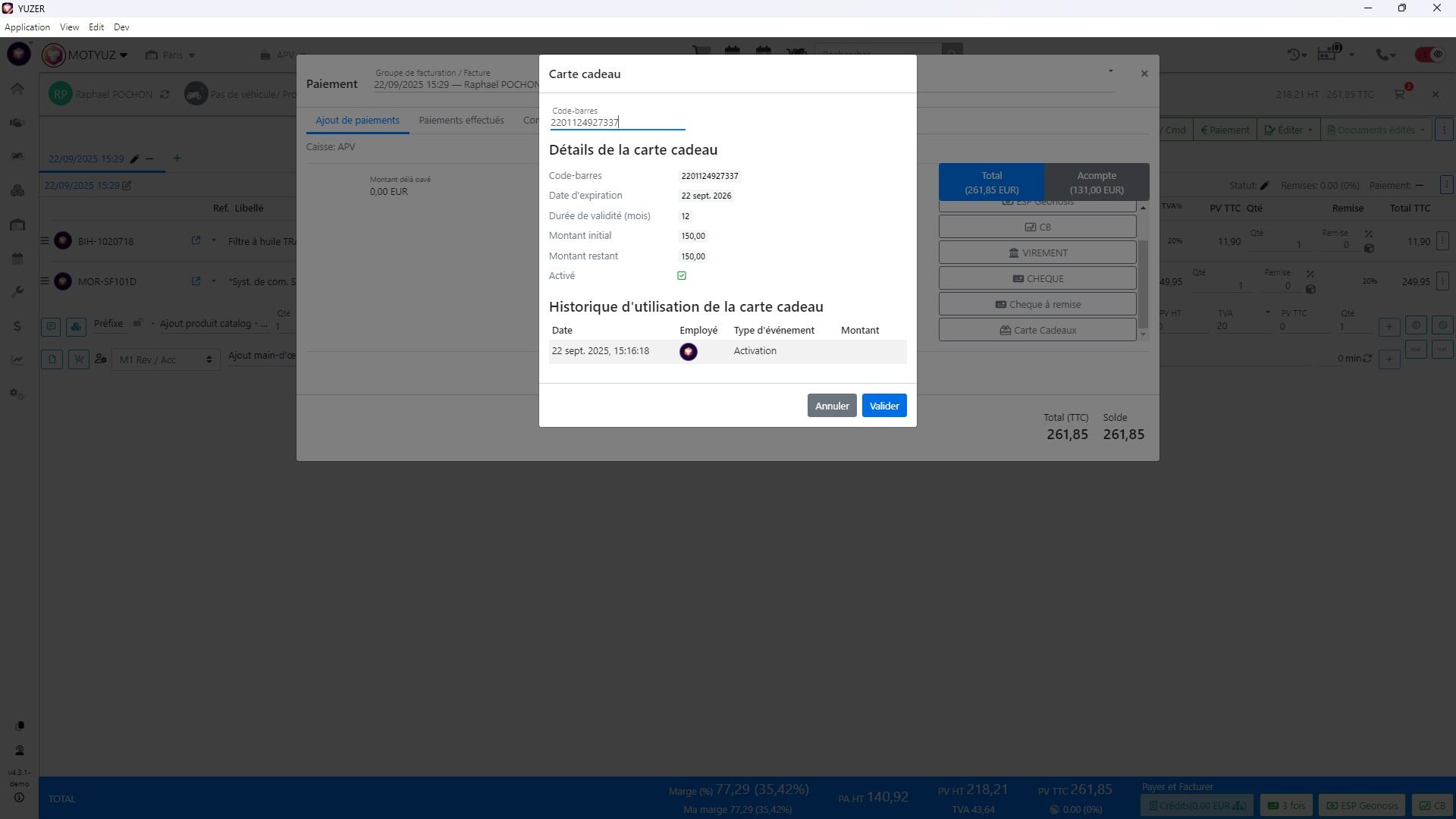Image resolution: width=1456 pixels, height=819 pixels.
Task: Switch to Paiements effectués tab
Action: point(461,121)
